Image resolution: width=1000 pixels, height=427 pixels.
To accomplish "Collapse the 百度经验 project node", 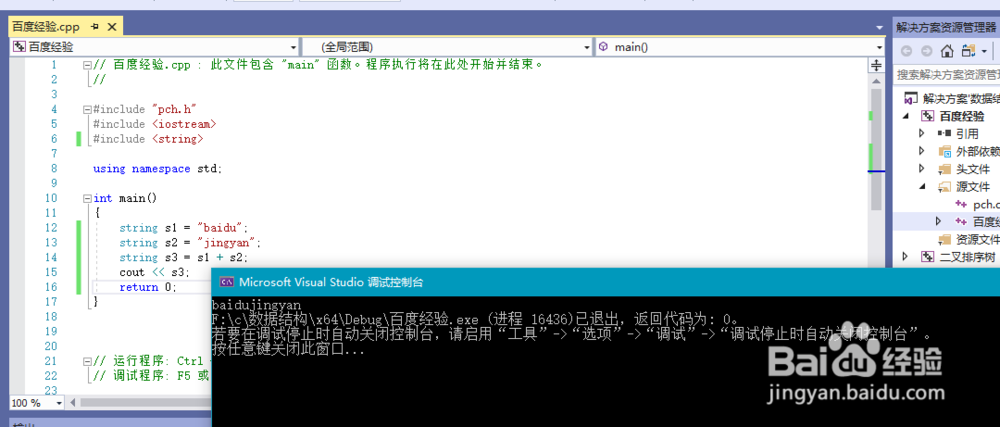I will (x=906, y=116).
